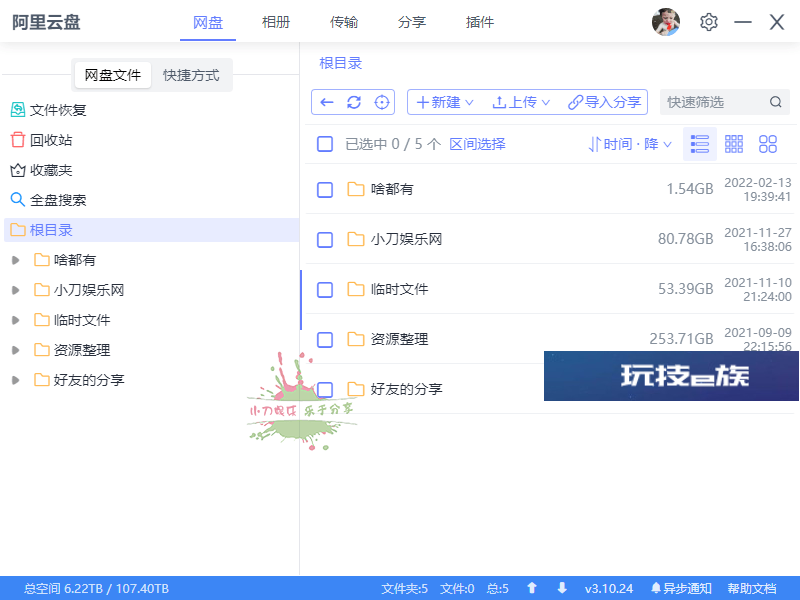Viewport: 800px width, 600px height.
Task: Open 啥都有 folder name in file list
Action: 392,189
